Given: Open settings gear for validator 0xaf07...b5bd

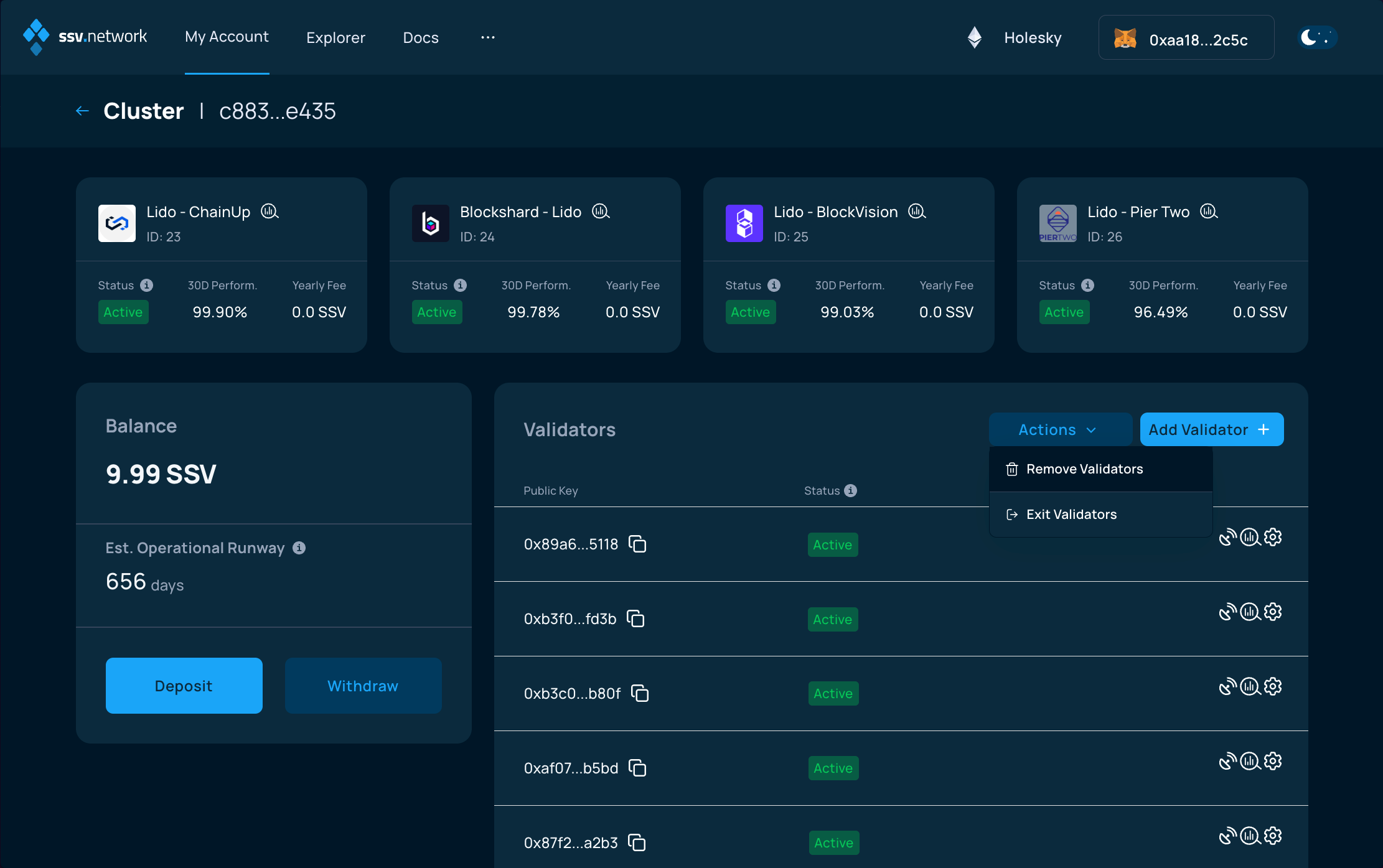Looking at the screenshot, I should coord(1273,761).
